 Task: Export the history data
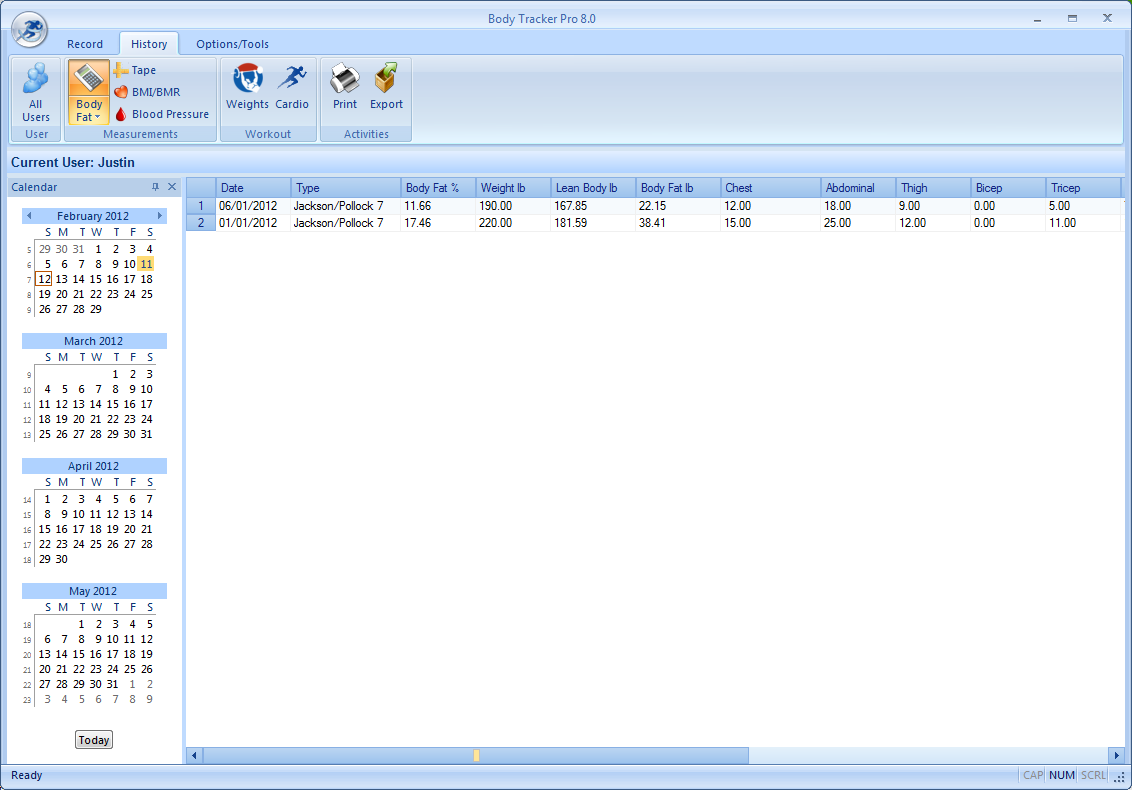(386, 88)
